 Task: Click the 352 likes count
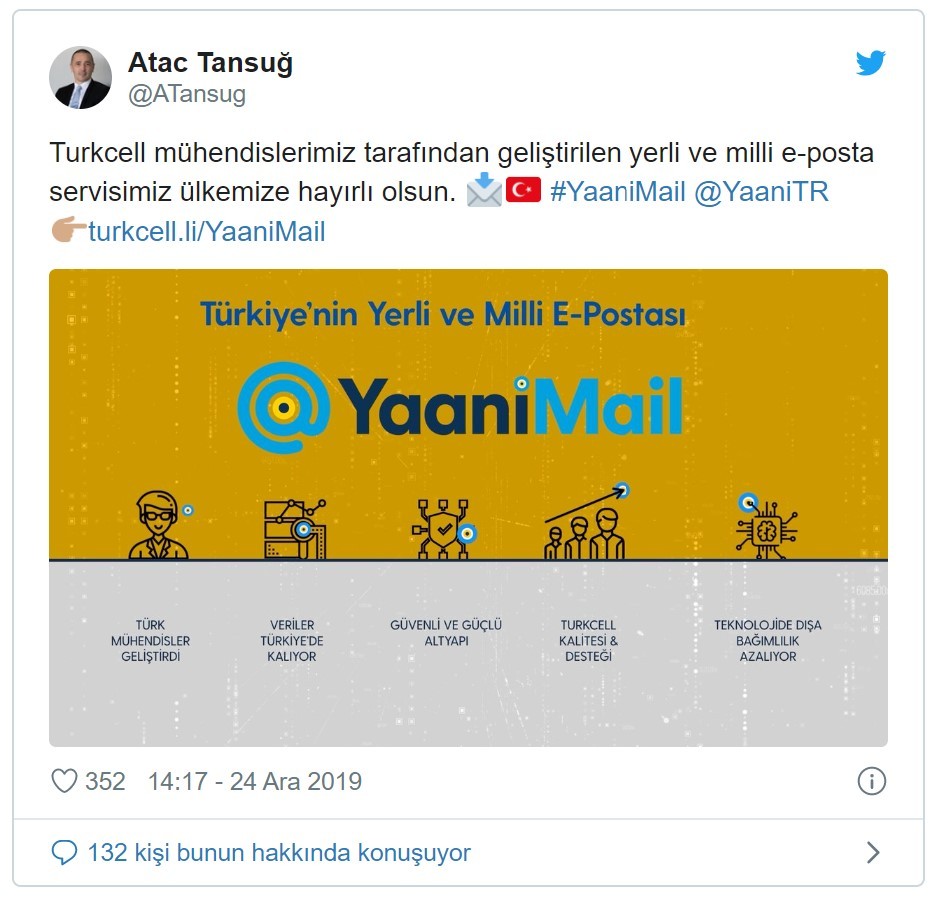(x=105, y=781)
